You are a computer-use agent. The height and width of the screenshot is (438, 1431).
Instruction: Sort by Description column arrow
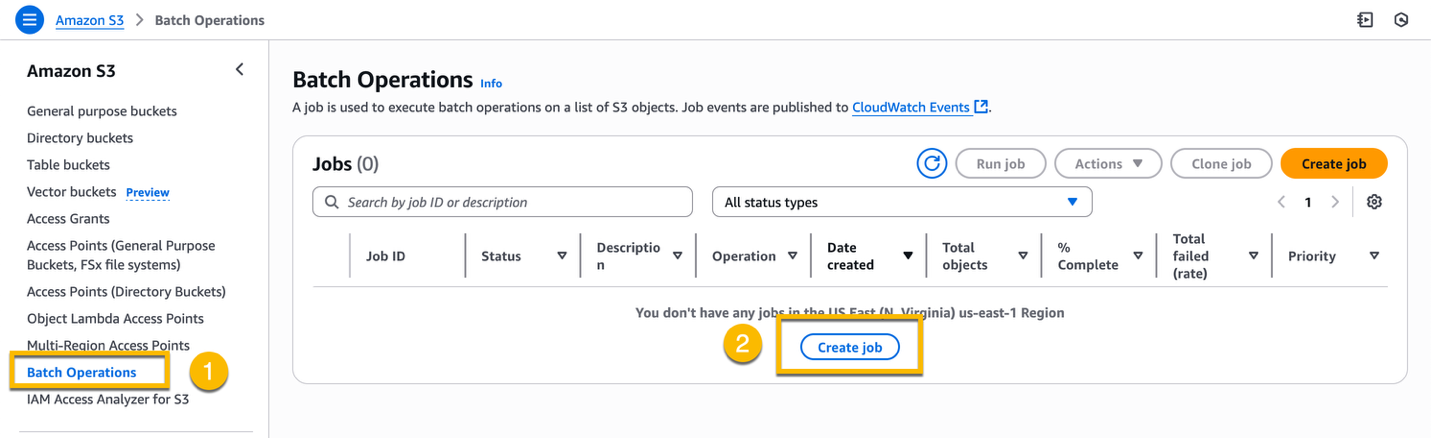coord(677,256)
